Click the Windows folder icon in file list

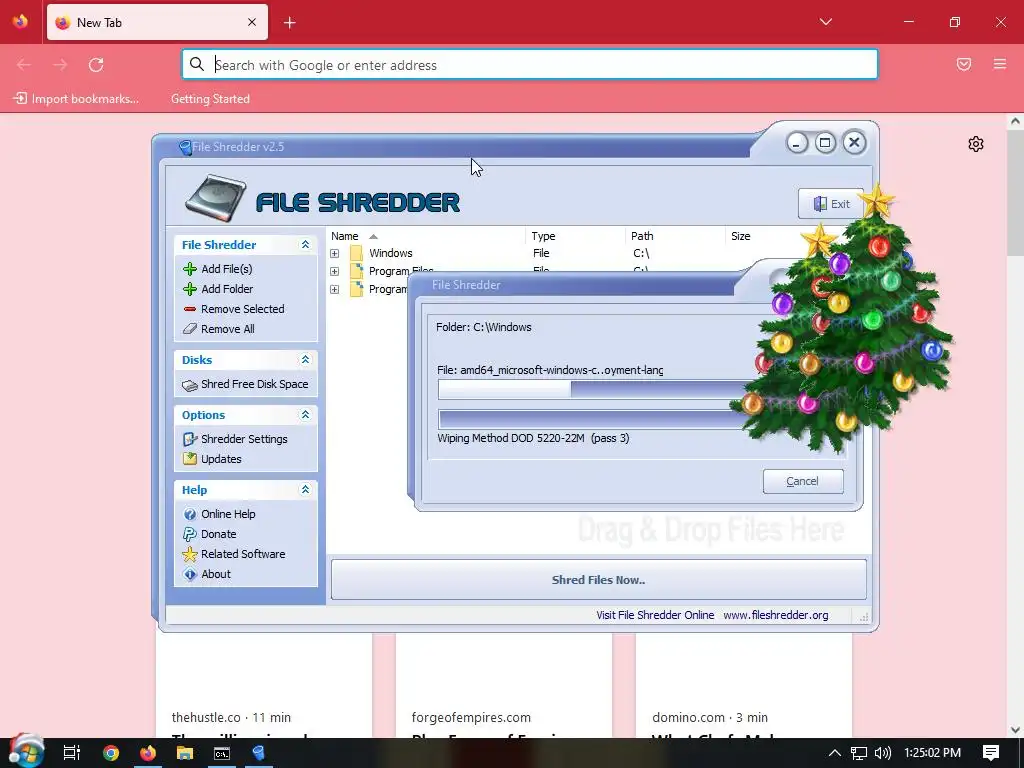[x=356, y=253]
